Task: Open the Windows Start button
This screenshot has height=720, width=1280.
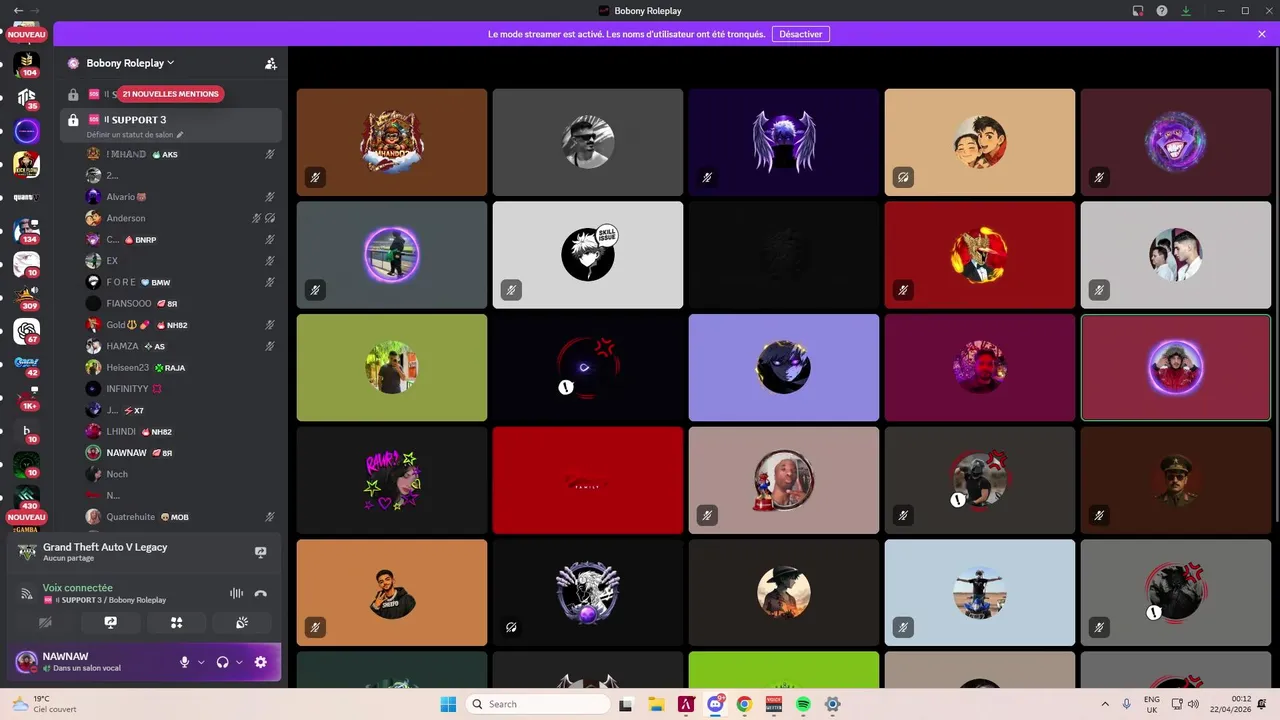Action: 448,704
